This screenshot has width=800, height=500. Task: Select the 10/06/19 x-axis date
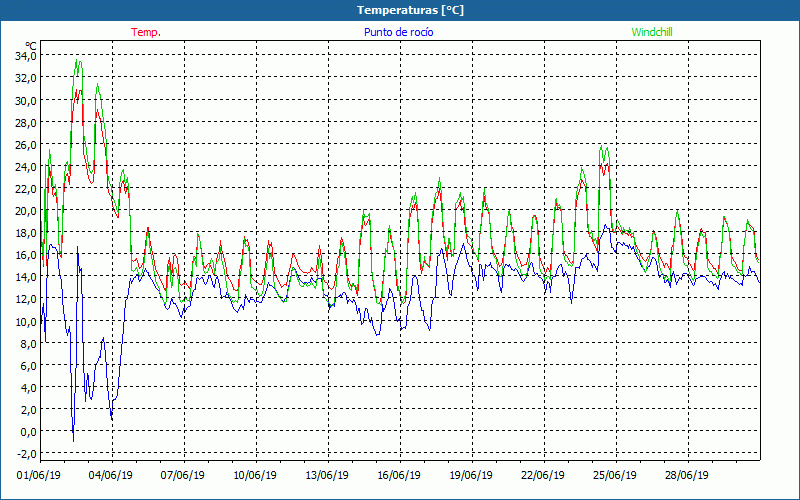pos(256,475)
